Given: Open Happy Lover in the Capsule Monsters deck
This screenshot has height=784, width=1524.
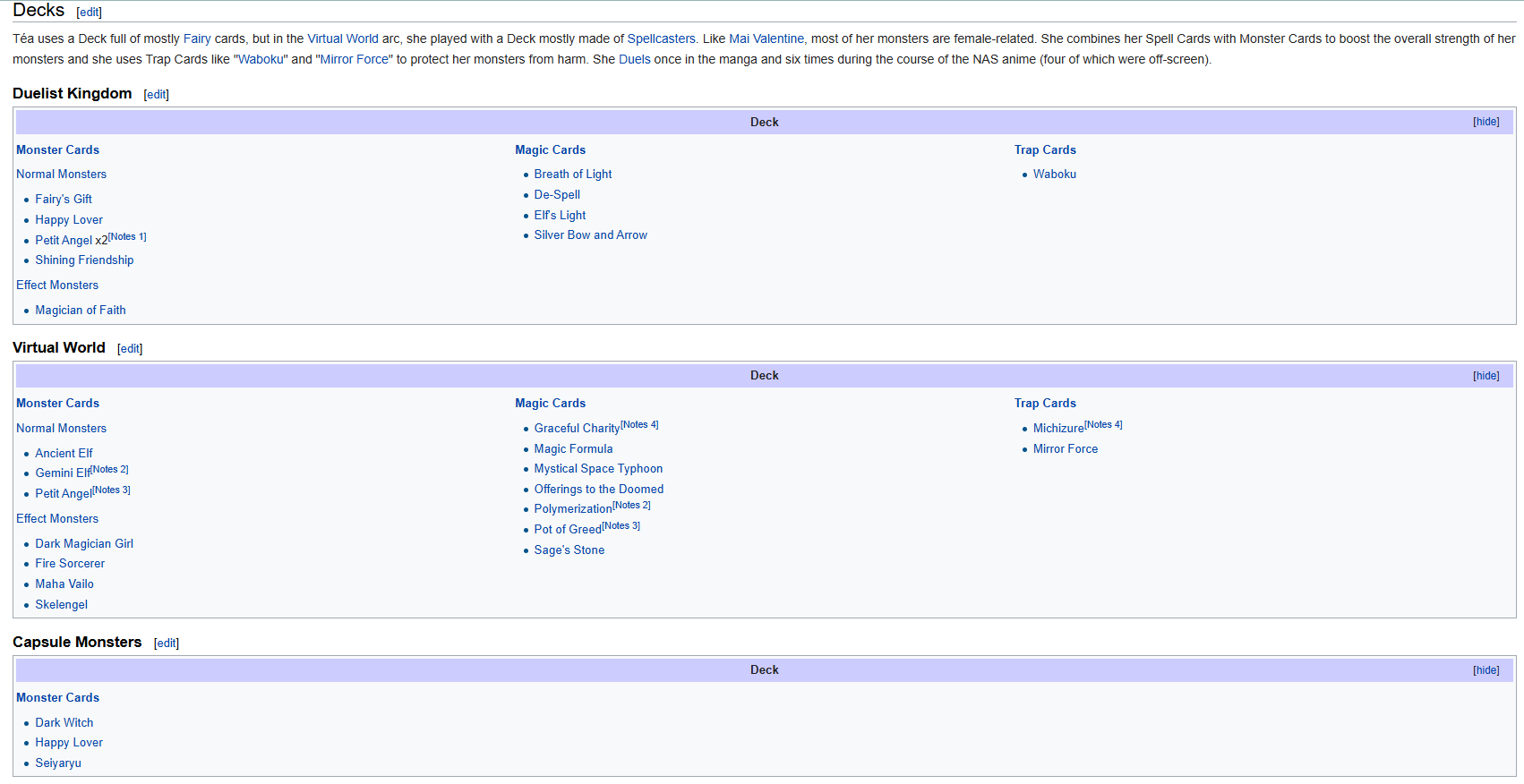Looking at the screenshot, I should pos(69,743).
